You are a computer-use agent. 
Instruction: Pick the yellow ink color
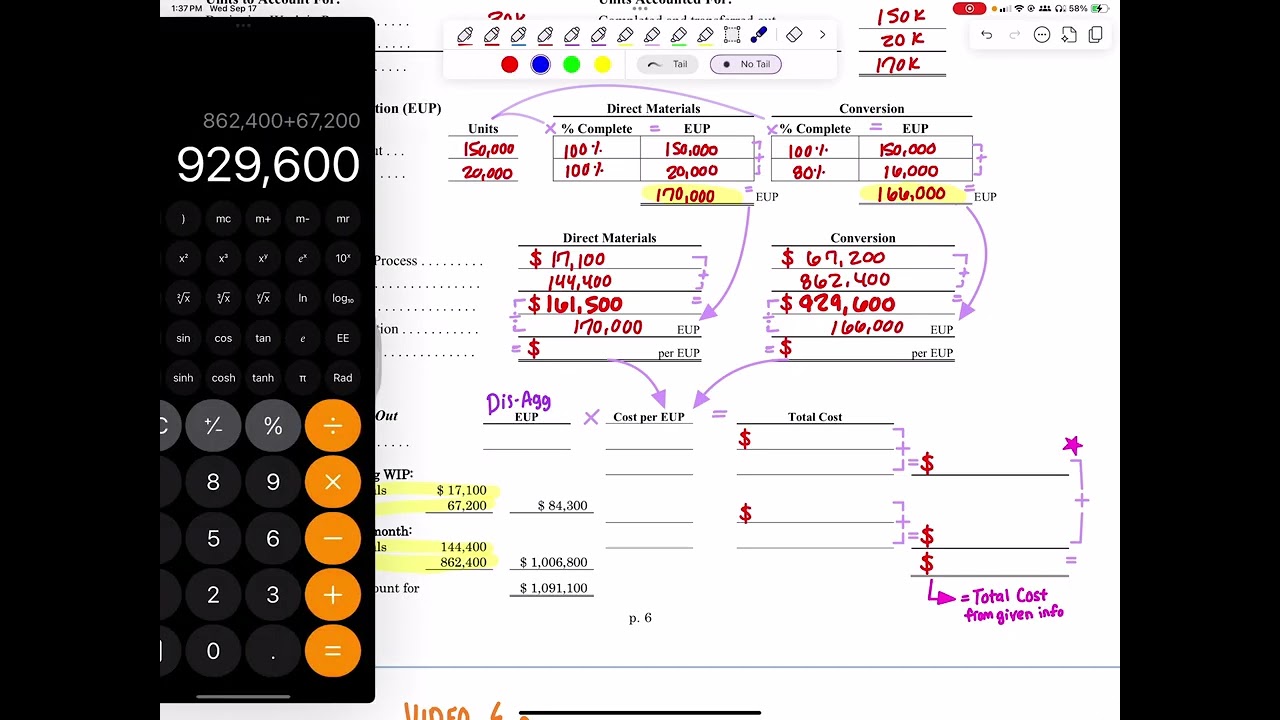pyautogui.click(x=603, y=64)
